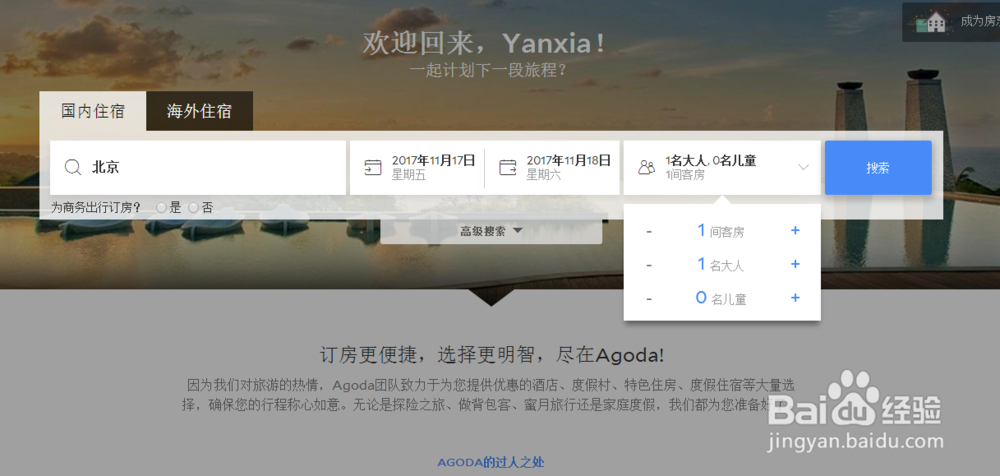This screenshot has height=476, width=1000.
Task: Increase the number of 名儿童 children
Action: (x=795, y=298)
